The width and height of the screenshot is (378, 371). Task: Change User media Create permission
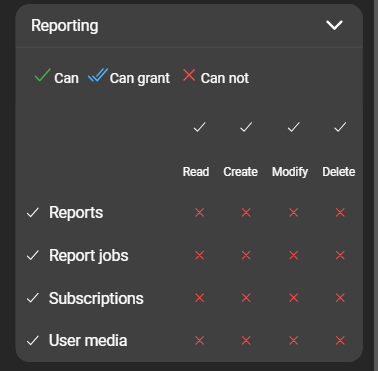[246, 340]
